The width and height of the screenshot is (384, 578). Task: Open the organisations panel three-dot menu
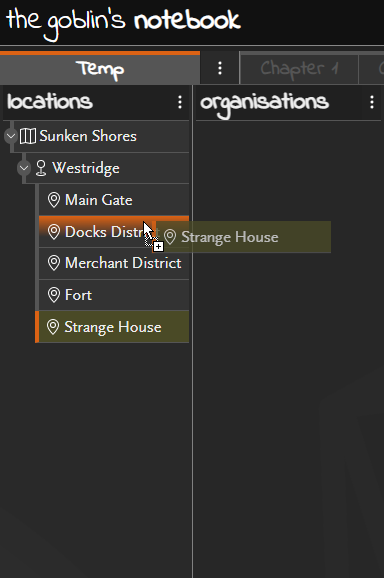click(372, 102)
